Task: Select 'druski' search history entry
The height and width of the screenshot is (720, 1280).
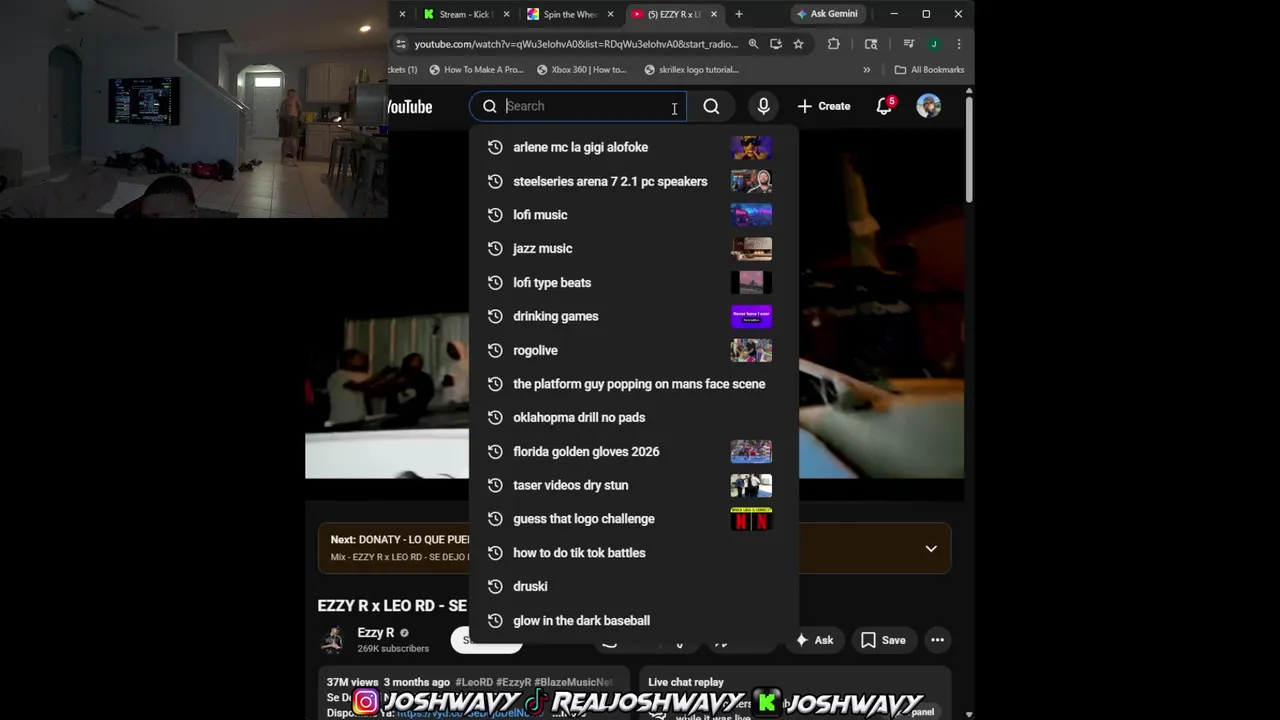Action: tap(633, 586)
